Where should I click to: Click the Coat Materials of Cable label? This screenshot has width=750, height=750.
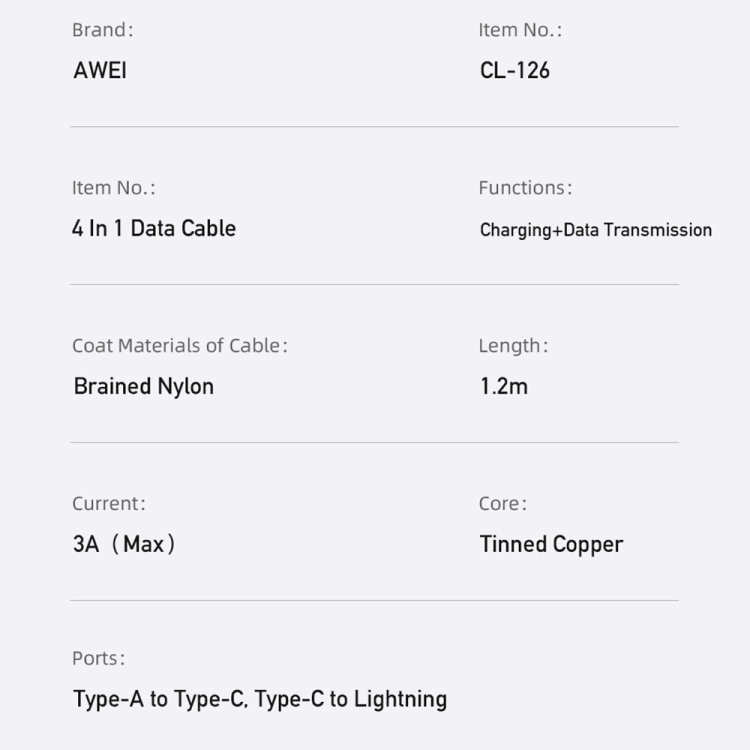point(179,346)
